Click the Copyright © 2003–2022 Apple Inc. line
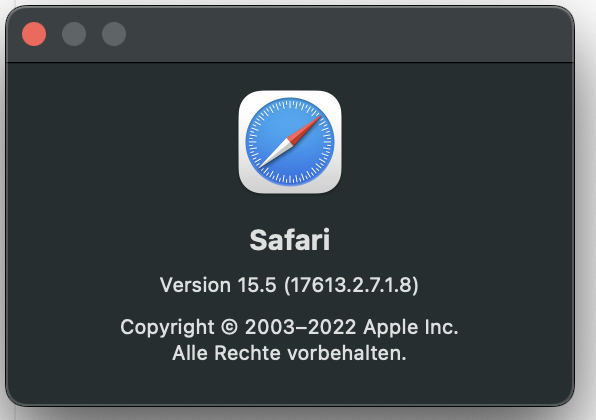The width and height of the screenshot is (596, 420). [289, 327]
